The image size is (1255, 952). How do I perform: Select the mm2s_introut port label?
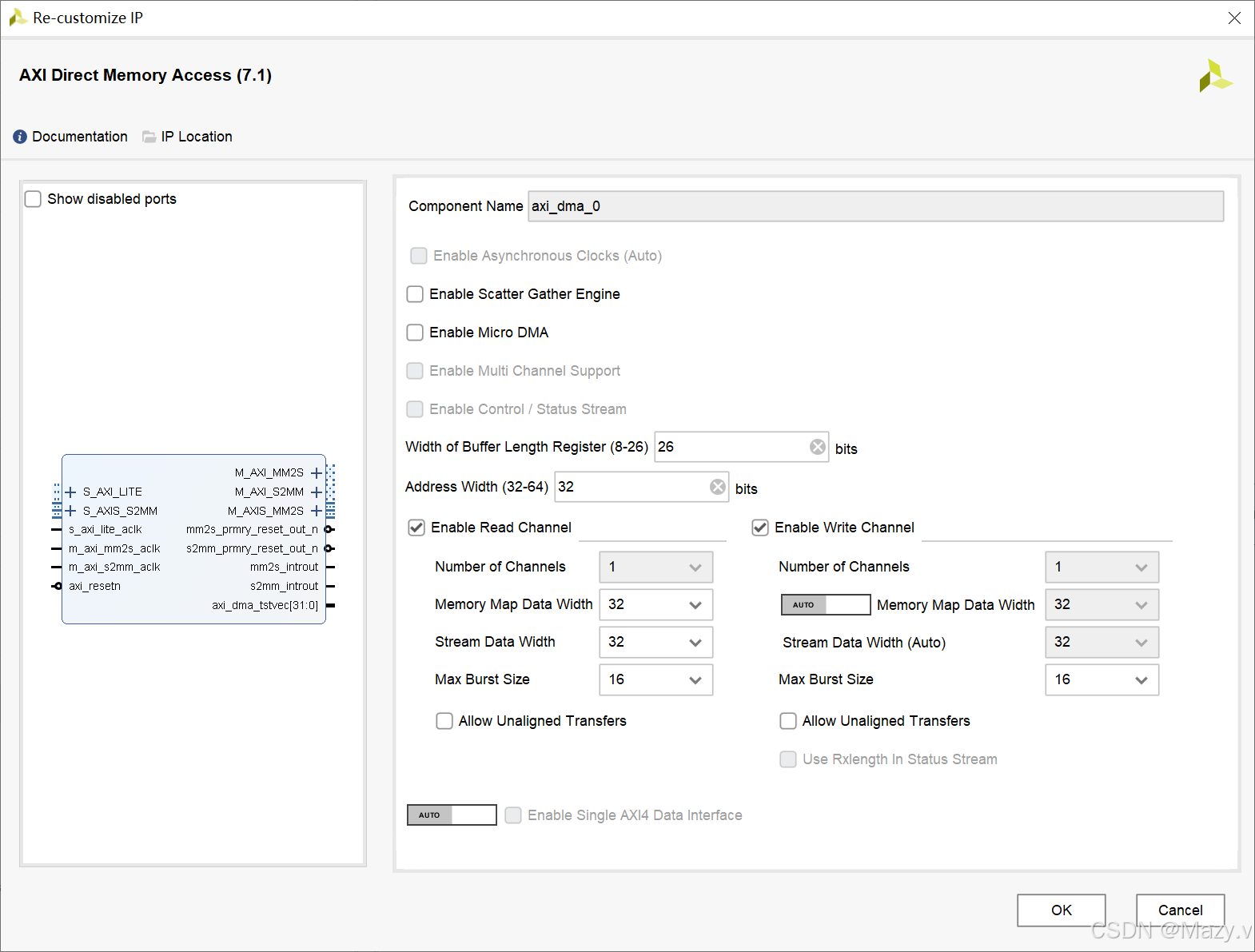(284, 567)
